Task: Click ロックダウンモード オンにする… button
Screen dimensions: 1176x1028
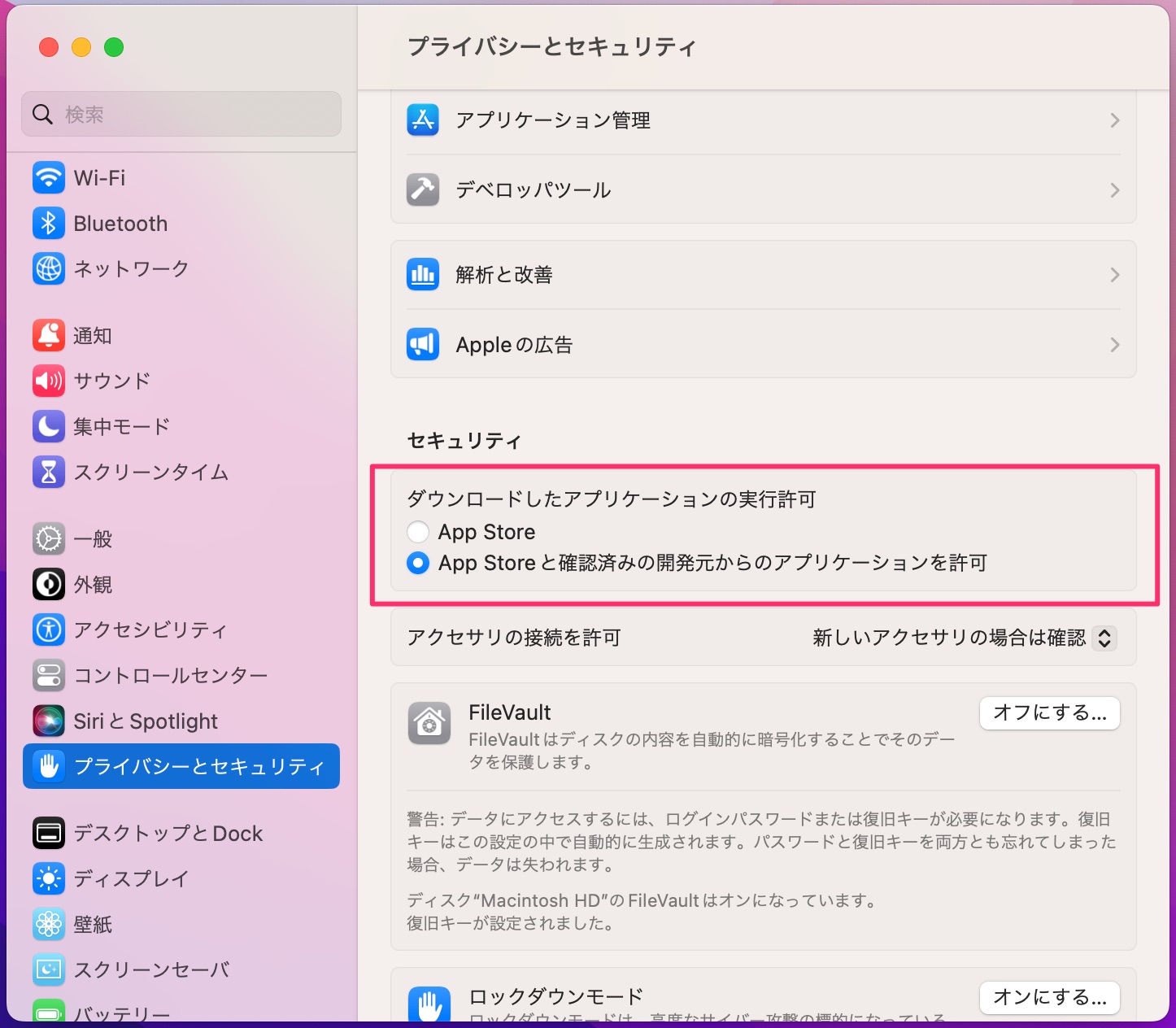Action: (1050, 998)
